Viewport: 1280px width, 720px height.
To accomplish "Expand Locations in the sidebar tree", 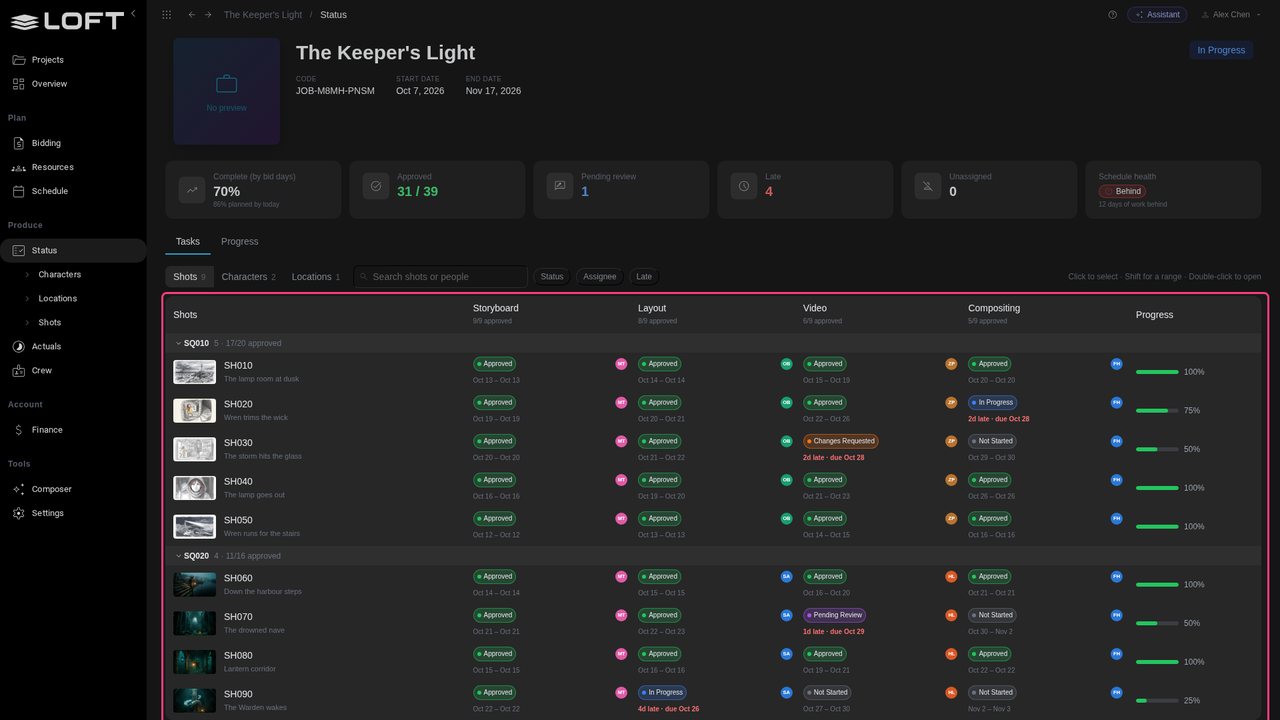I will click(27, 298).
